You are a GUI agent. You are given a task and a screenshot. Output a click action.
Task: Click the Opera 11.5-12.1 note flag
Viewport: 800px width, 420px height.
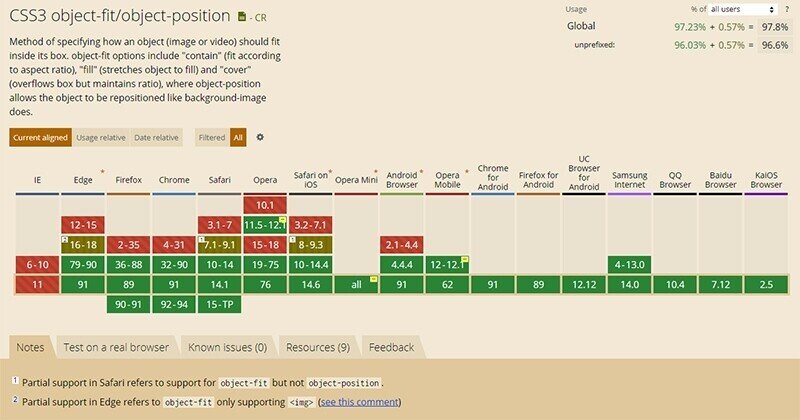[283, 220]
